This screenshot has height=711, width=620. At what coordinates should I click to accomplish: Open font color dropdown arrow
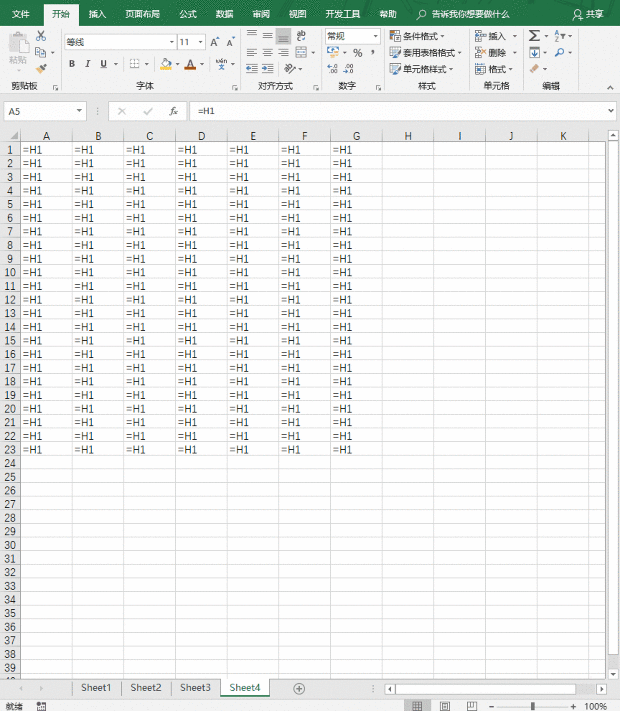pyautogui.click(x=202, y=64)
